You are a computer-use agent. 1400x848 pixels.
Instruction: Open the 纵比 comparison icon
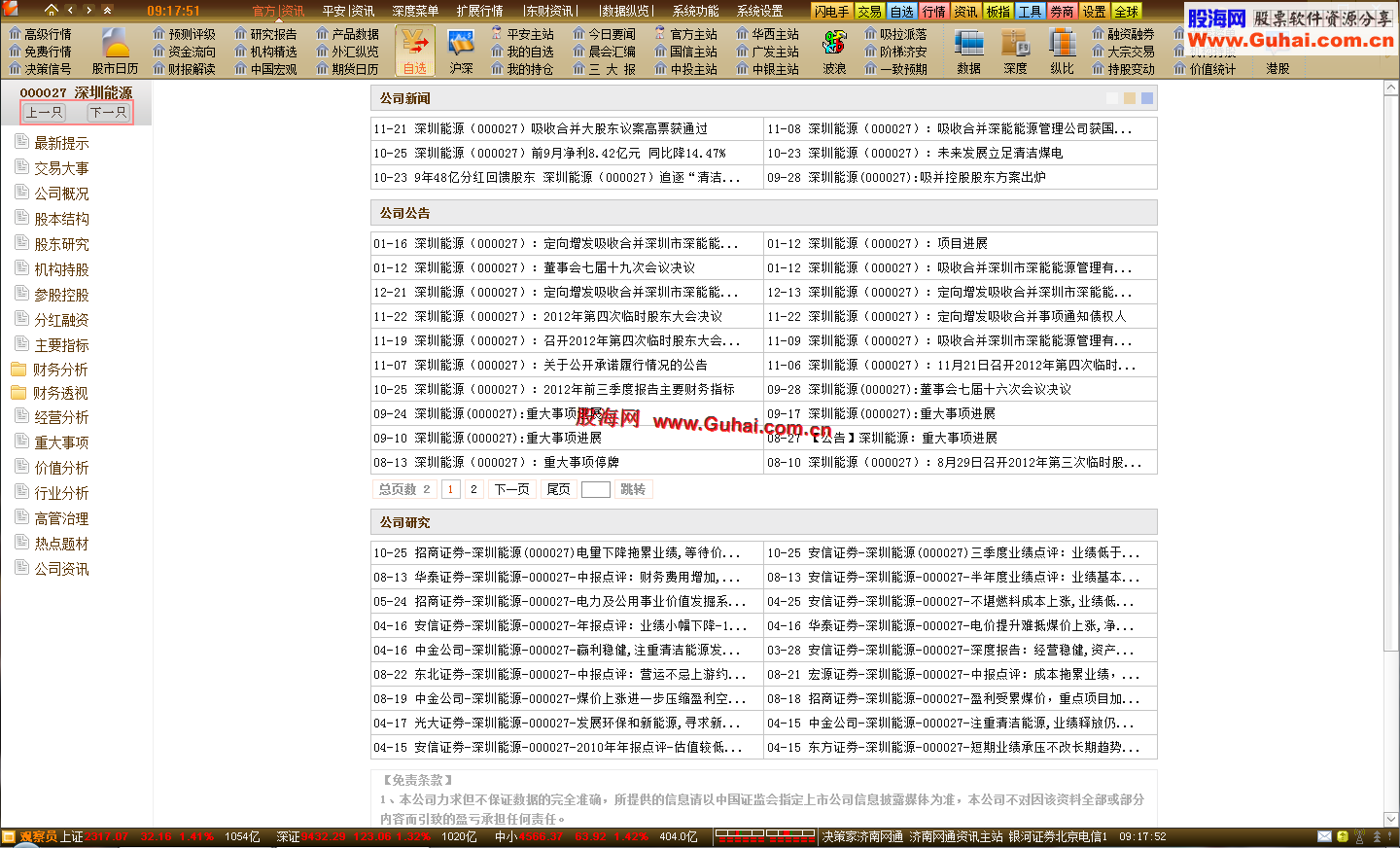coord(1062,52)
